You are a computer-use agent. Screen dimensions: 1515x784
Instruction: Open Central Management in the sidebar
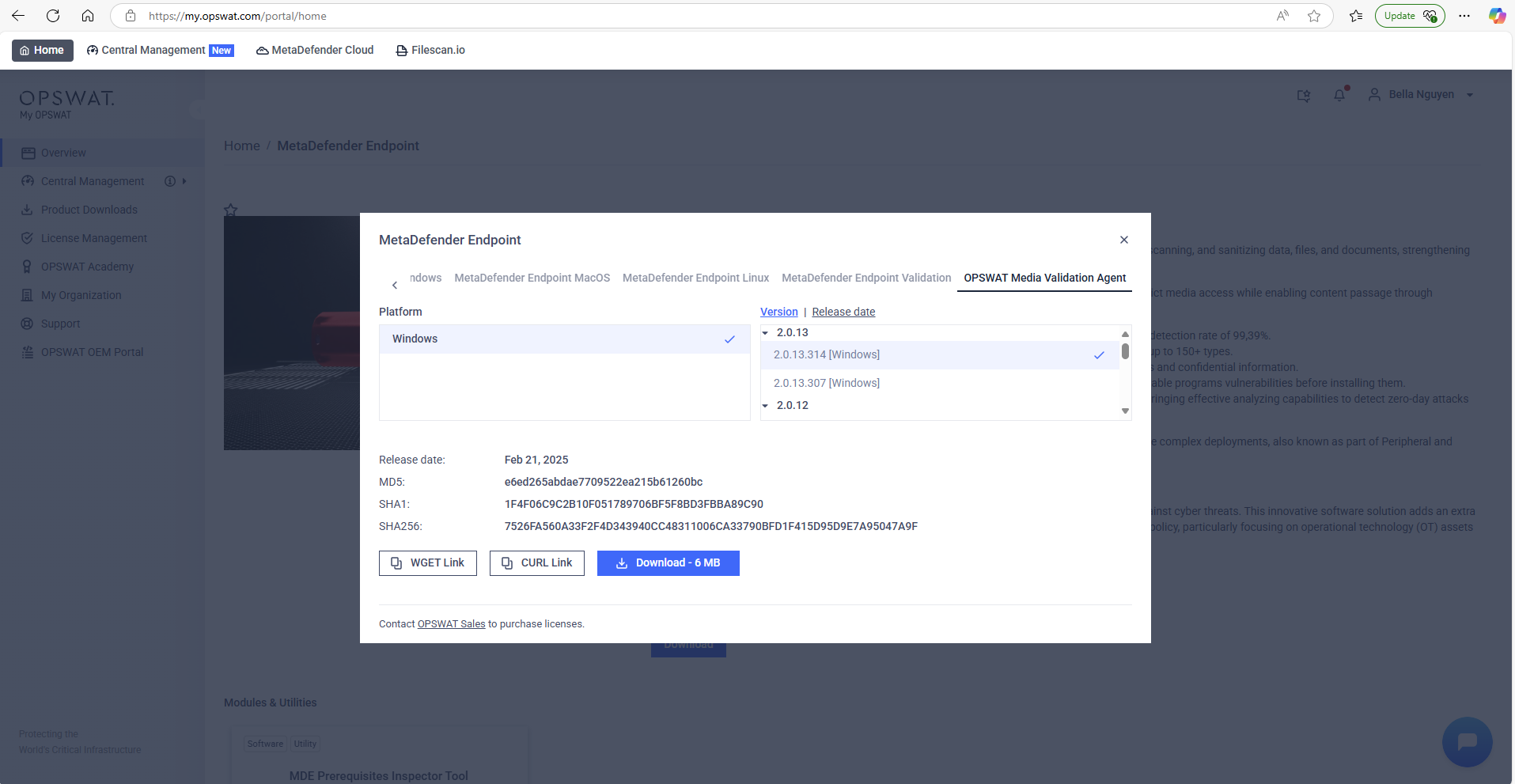tap(93, 181)
